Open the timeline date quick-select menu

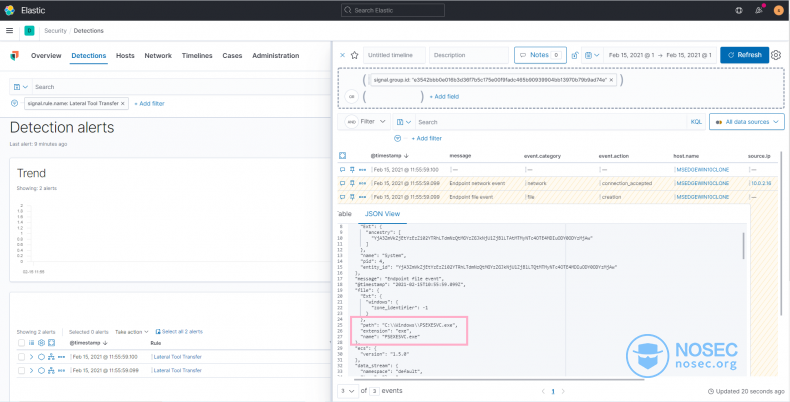click(592, 55)
